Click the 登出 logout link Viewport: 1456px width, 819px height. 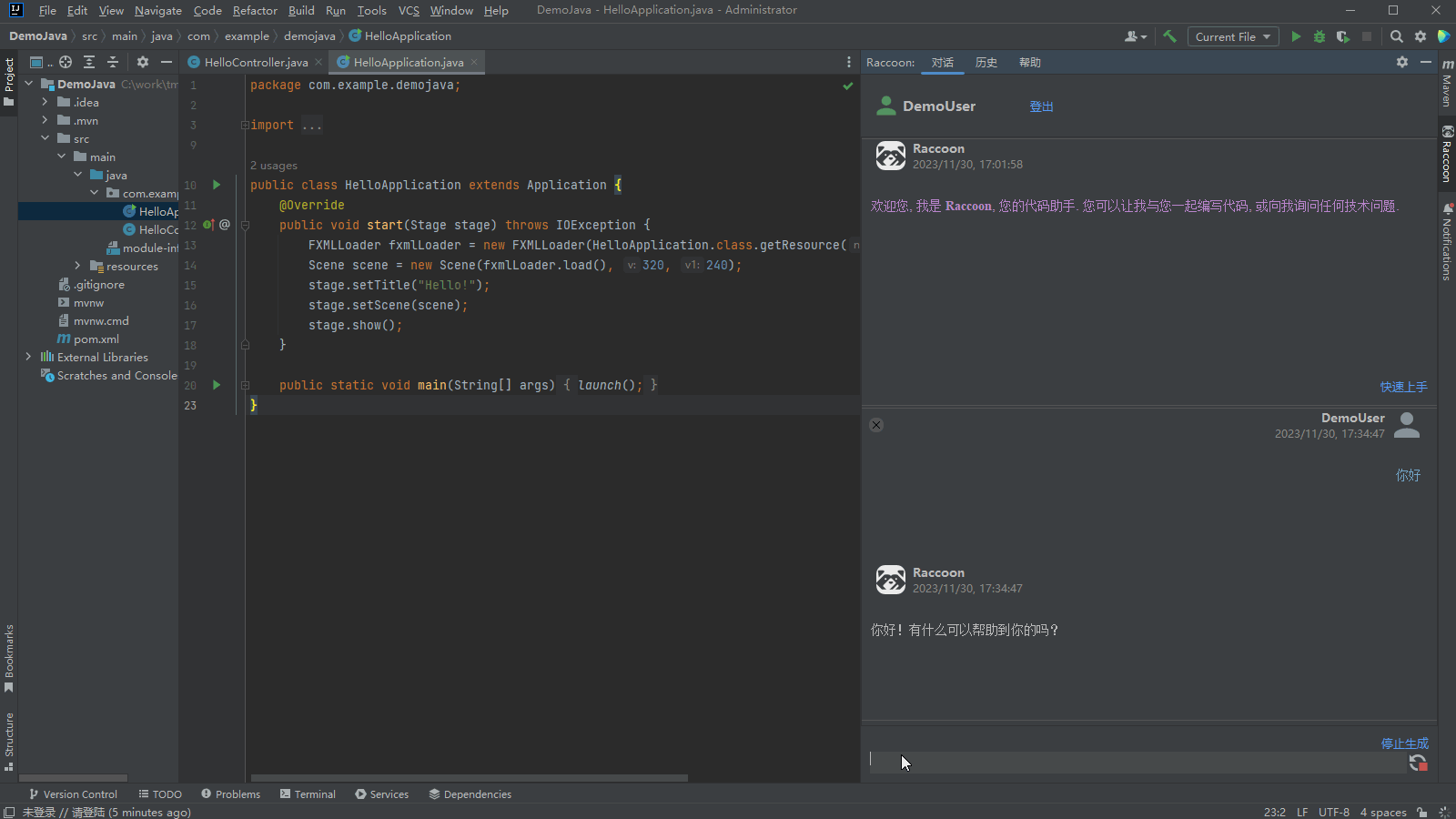coord(1041,106)
